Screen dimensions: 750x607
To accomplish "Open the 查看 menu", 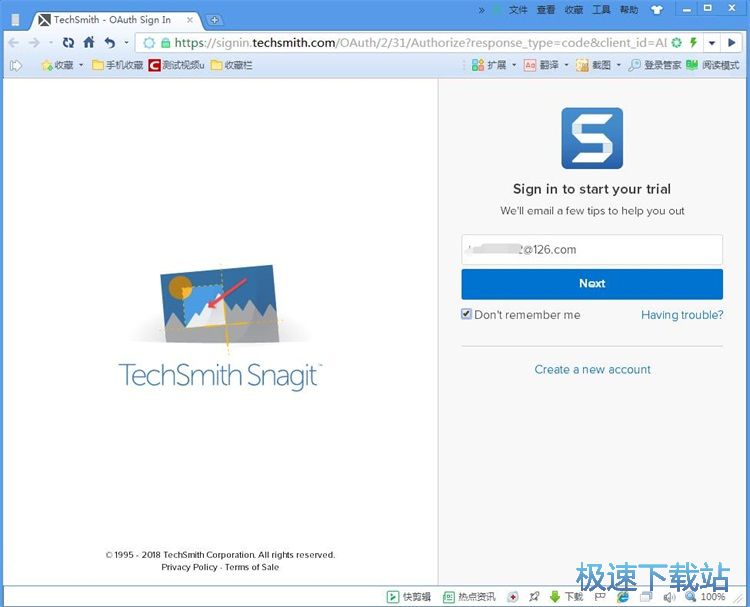I will click(545, 10).
